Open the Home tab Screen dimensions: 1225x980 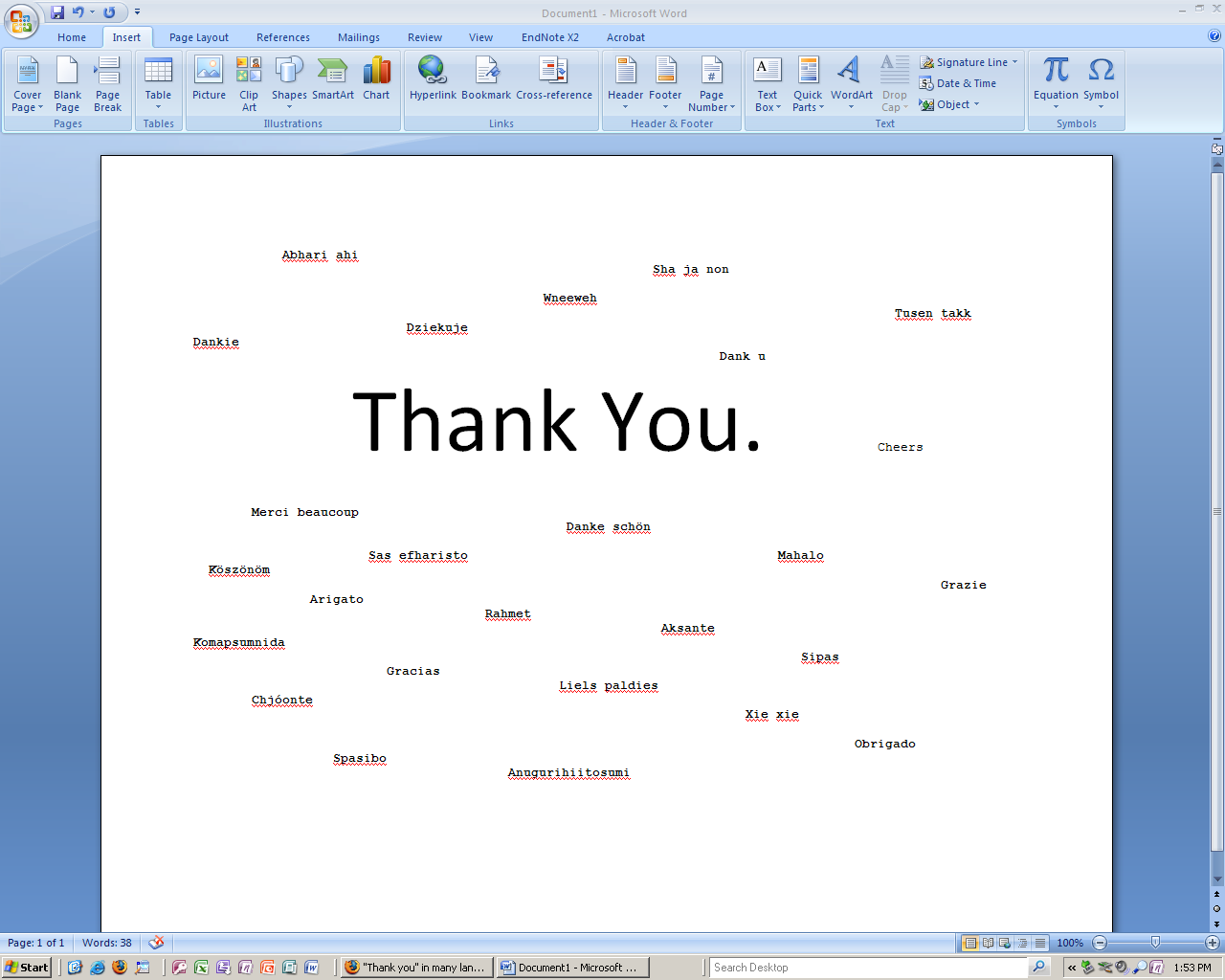pos(72,37)
